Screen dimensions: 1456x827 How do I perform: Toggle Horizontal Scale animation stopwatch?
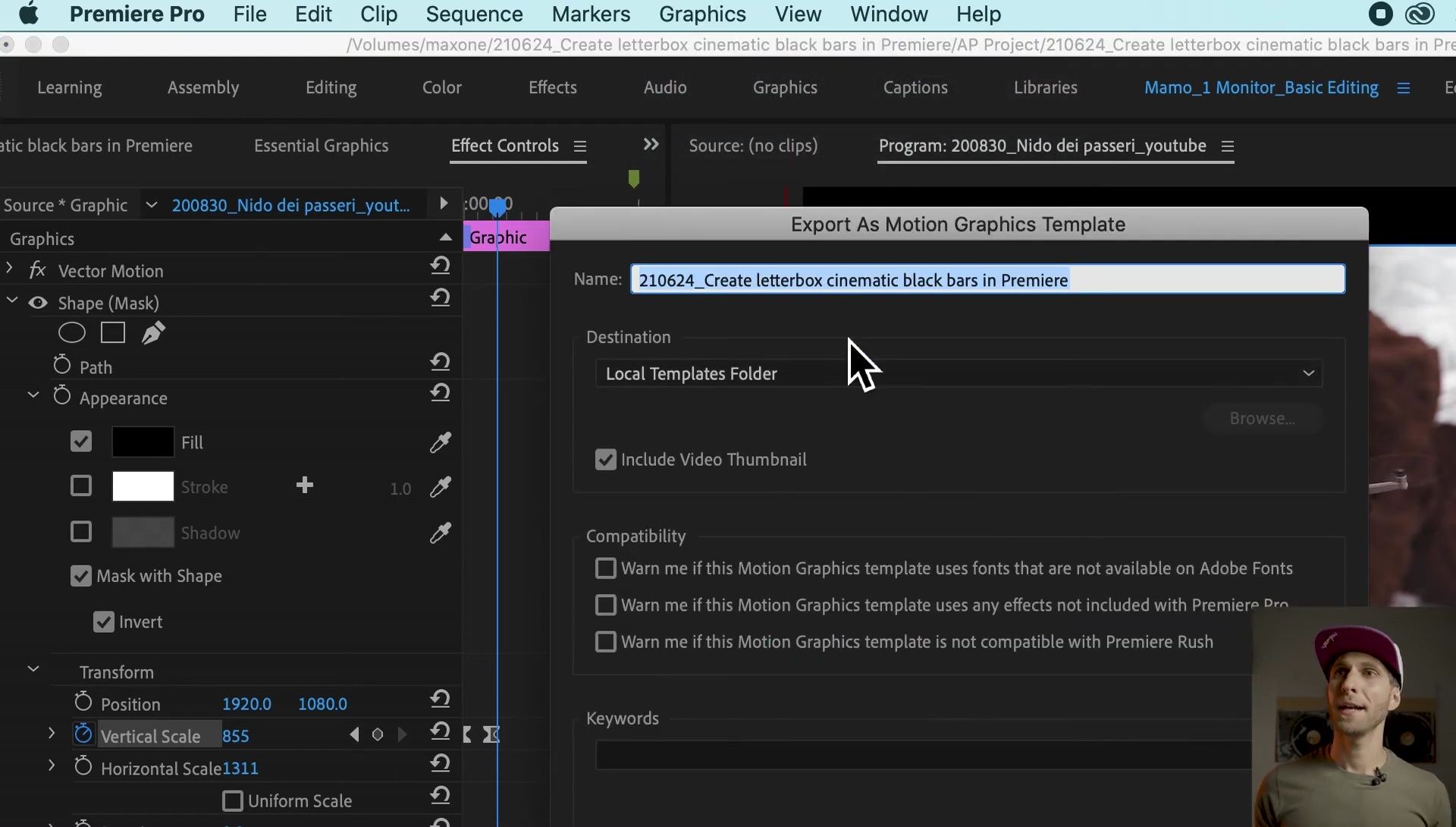click(x=83, y=766)
